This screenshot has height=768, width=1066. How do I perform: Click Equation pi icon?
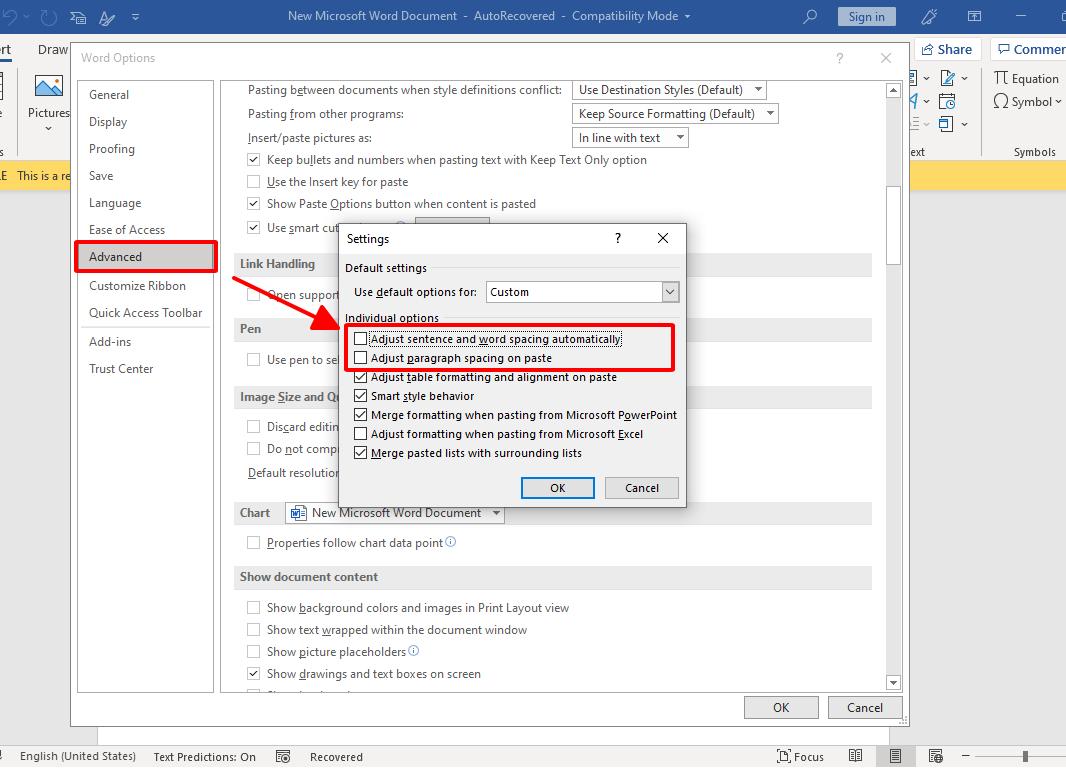(1000, 78)
